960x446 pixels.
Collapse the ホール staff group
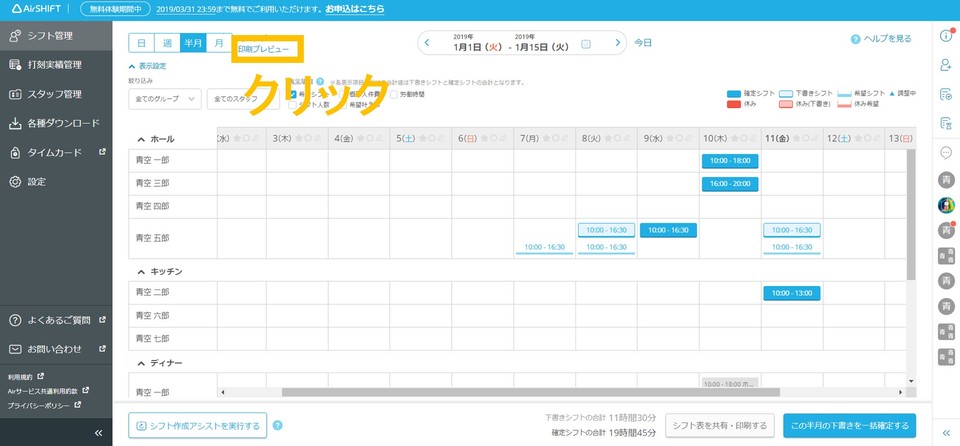pyautogui.click(x=140, y=139)
